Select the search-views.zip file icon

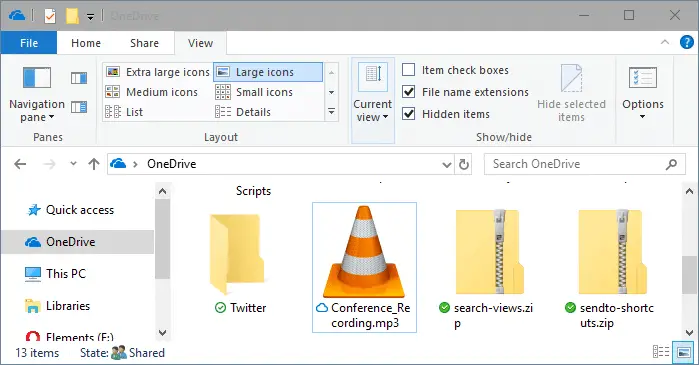click(489, 252)
